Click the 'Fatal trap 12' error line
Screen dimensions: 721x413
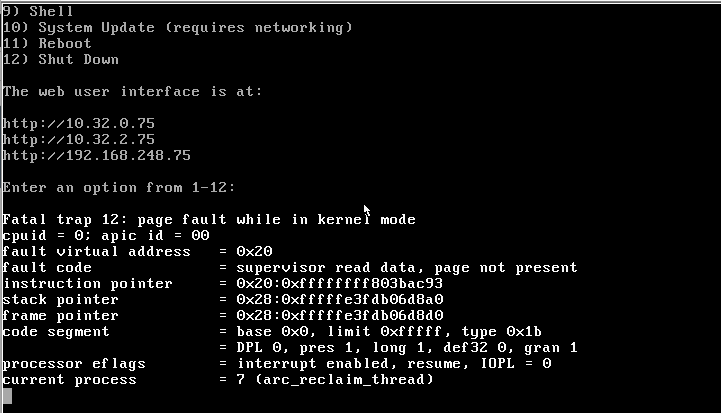tap(209, 219)
